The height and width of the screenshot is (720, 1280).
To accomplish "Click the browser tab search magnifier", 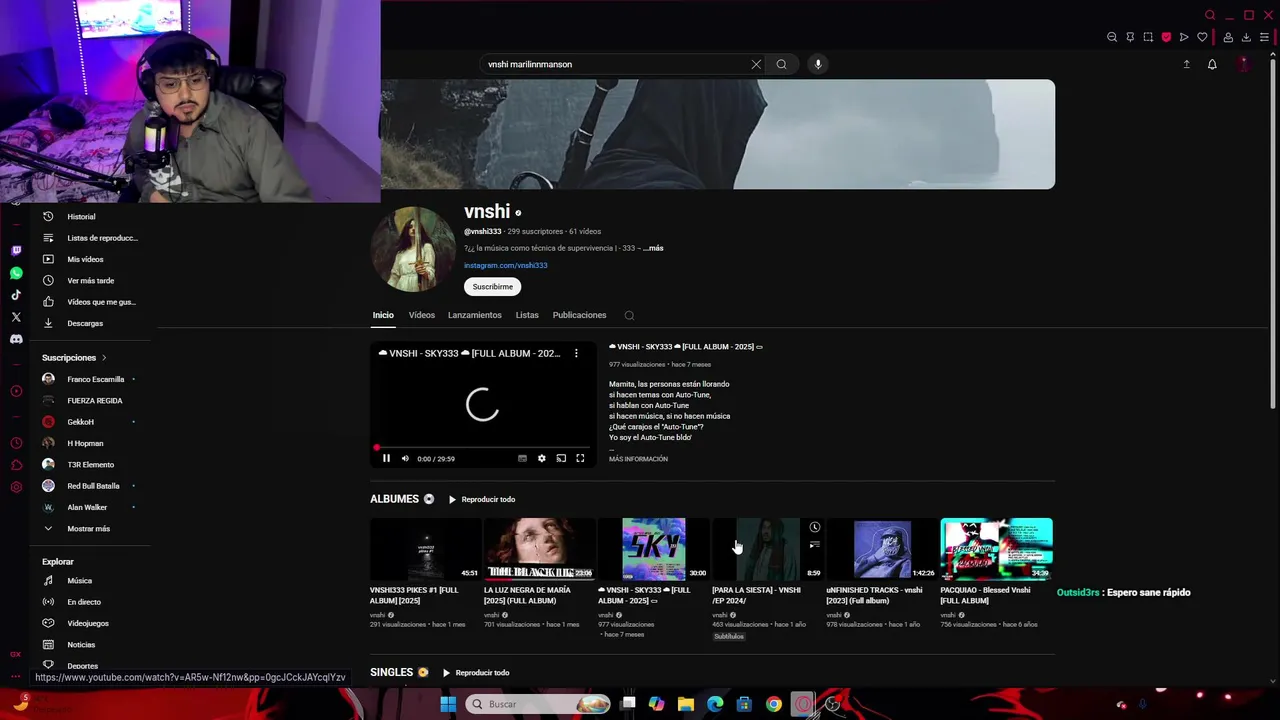I will 1210,15.
